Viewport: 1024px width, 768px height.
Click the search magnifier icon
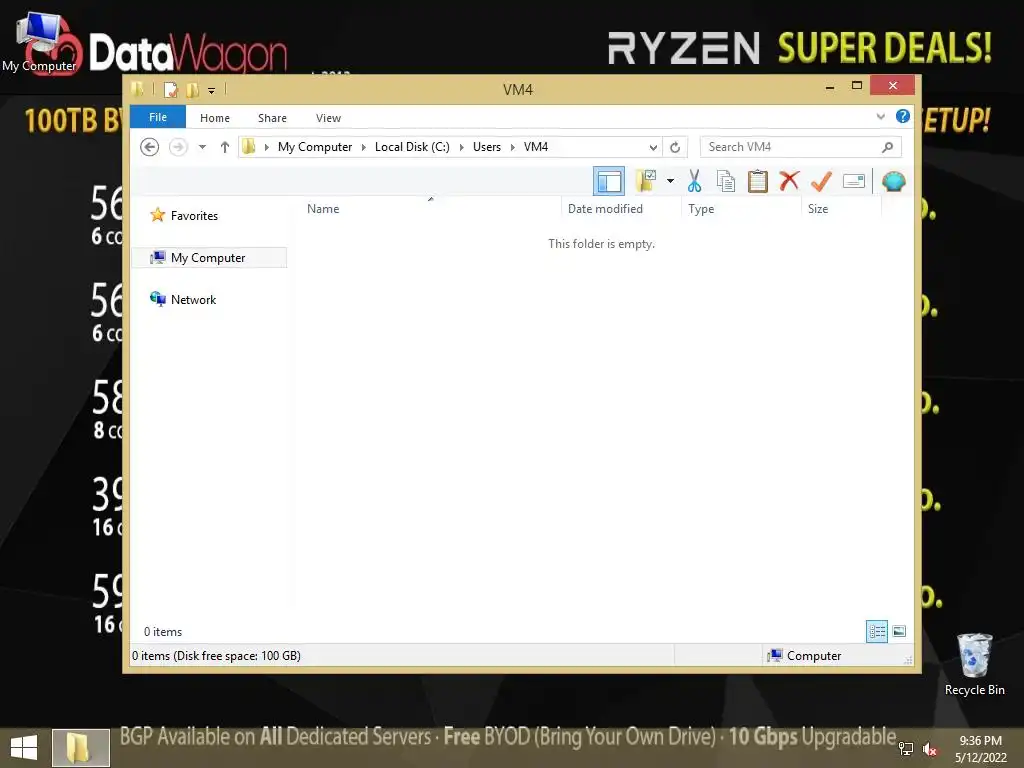(887, 147)
